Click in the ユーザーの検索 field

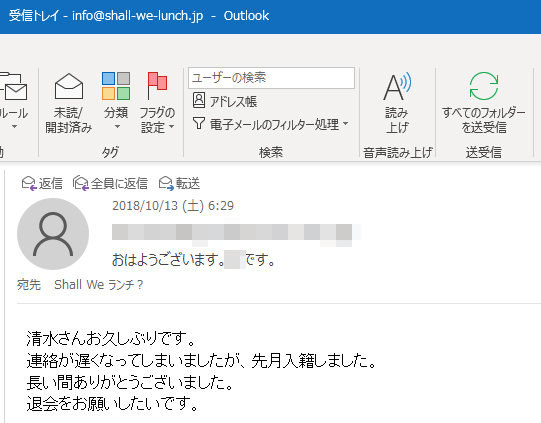272,78
